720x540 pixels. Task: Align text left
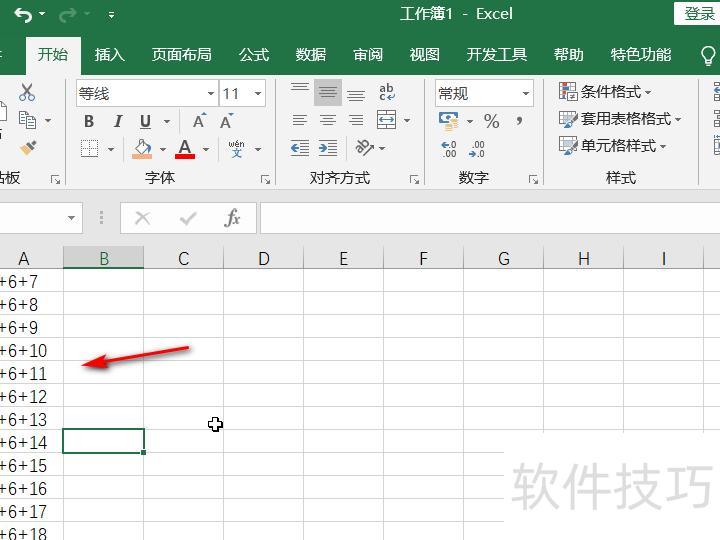tap(300, 120)
